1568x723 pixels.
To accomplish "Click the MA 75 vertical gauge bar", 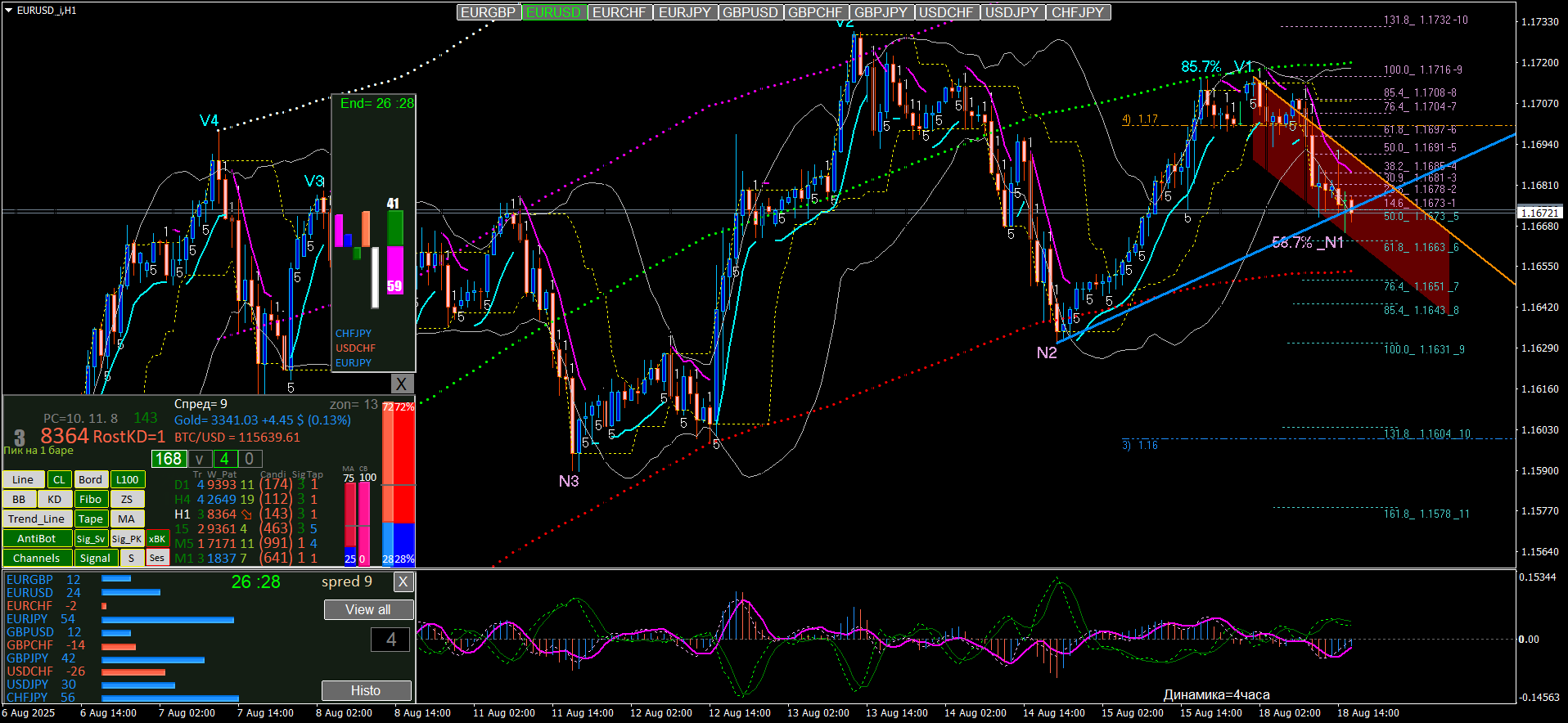I will (x=350, y=524).
